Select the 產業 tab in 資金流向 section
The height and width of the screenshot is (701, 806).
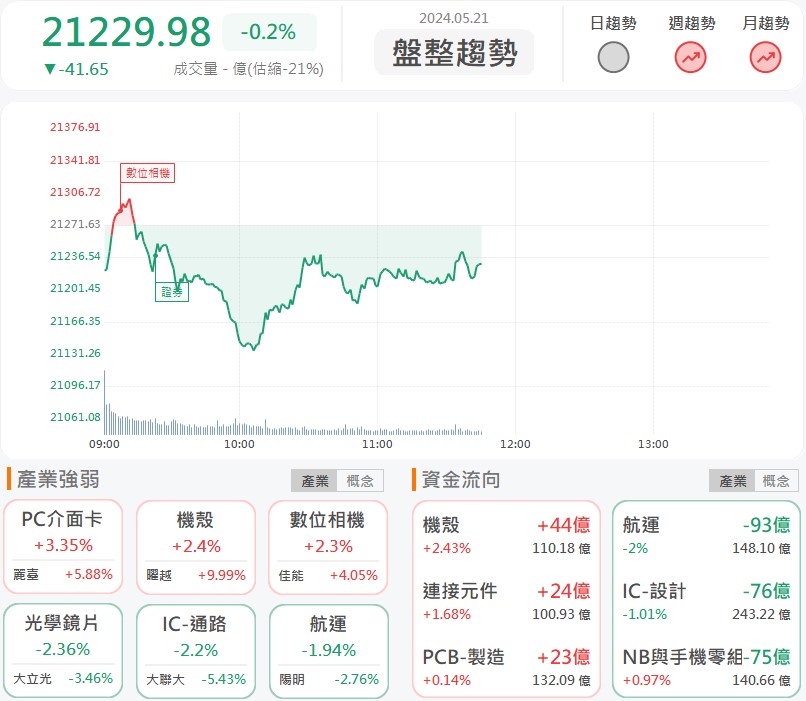[x=732, y=481]
